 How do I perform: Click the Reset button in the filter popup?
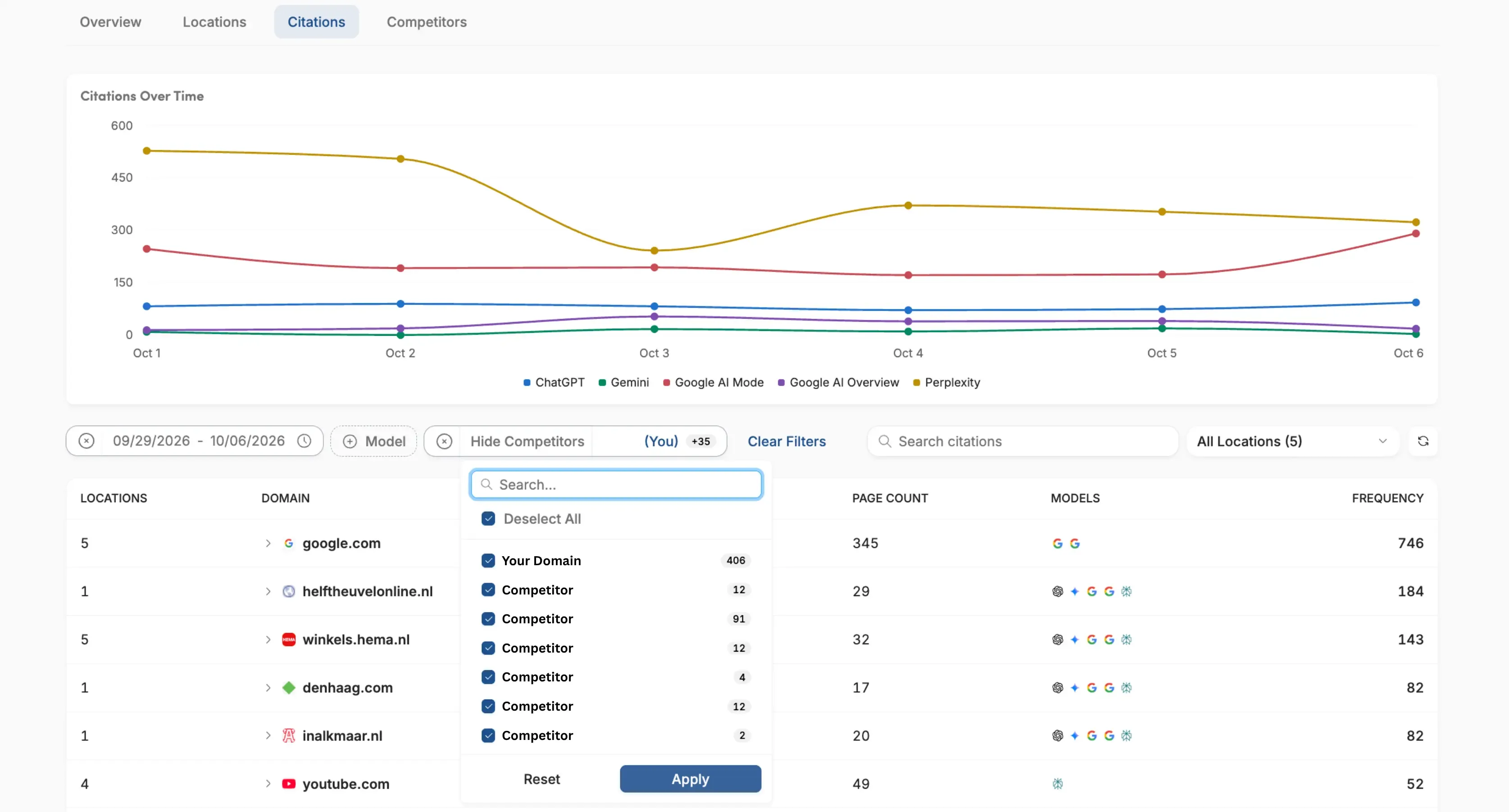point(541,779)
